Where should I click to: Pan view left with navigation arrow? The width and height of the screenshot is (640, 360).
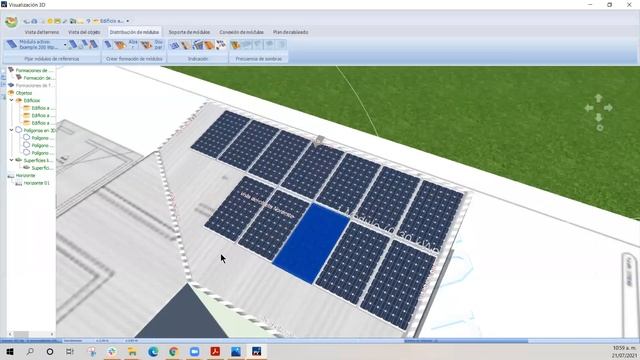click(x=589, y=108)
